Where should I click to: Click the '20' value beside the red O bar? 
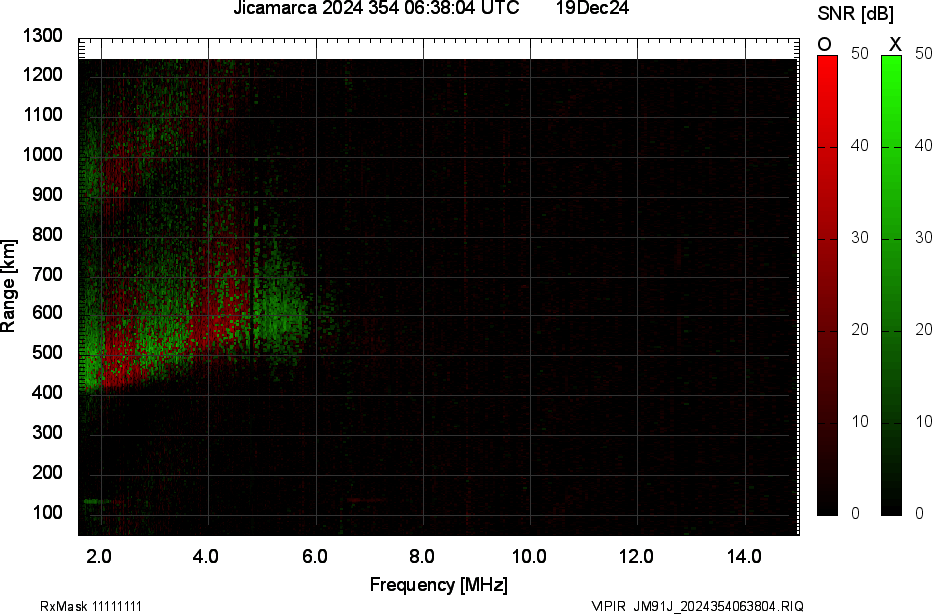(859, 330)
